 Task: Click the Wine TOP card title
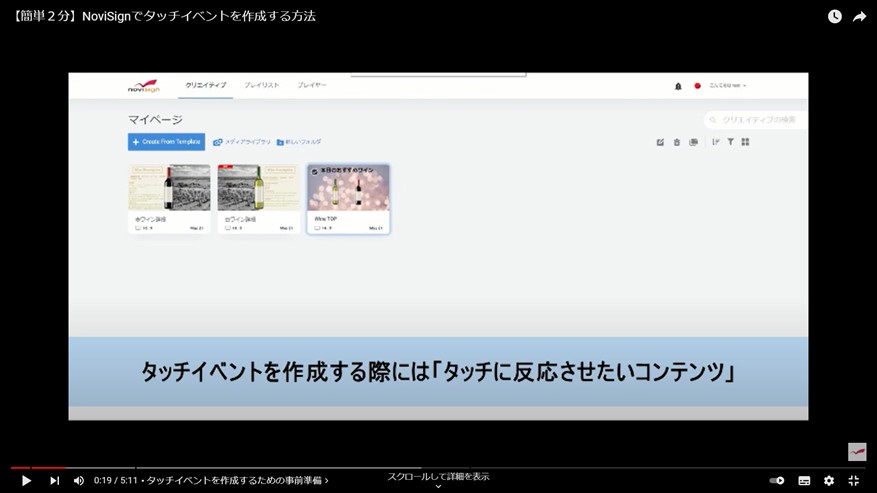point(326,219)
